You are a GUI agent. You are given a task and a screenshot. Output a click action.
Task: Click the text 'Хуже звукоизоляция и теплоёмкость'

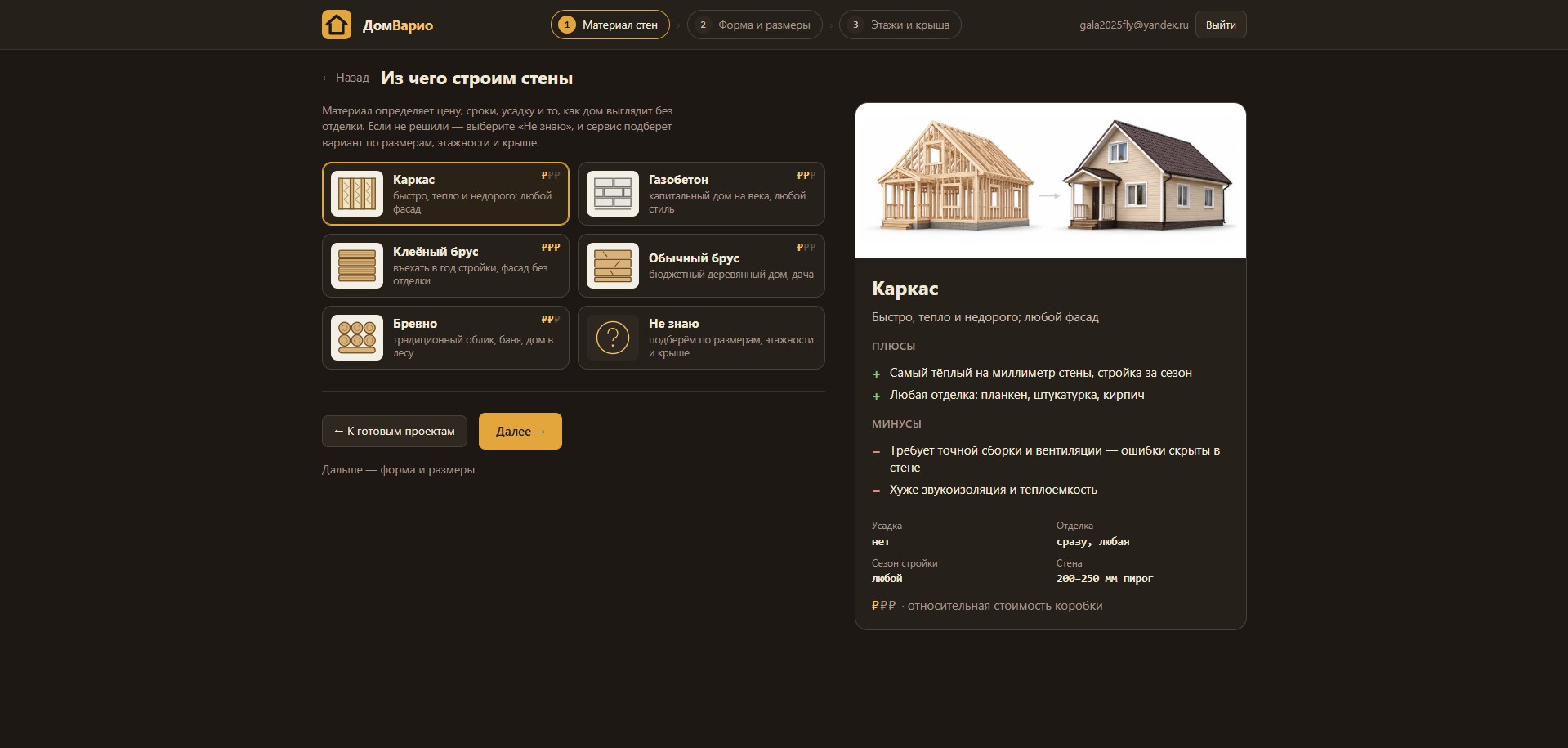pos(994,490)
